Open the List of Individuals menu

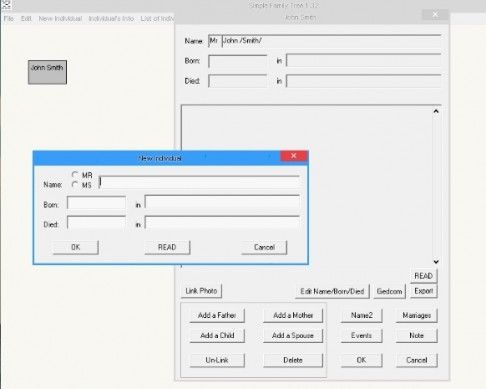(157, 18)
